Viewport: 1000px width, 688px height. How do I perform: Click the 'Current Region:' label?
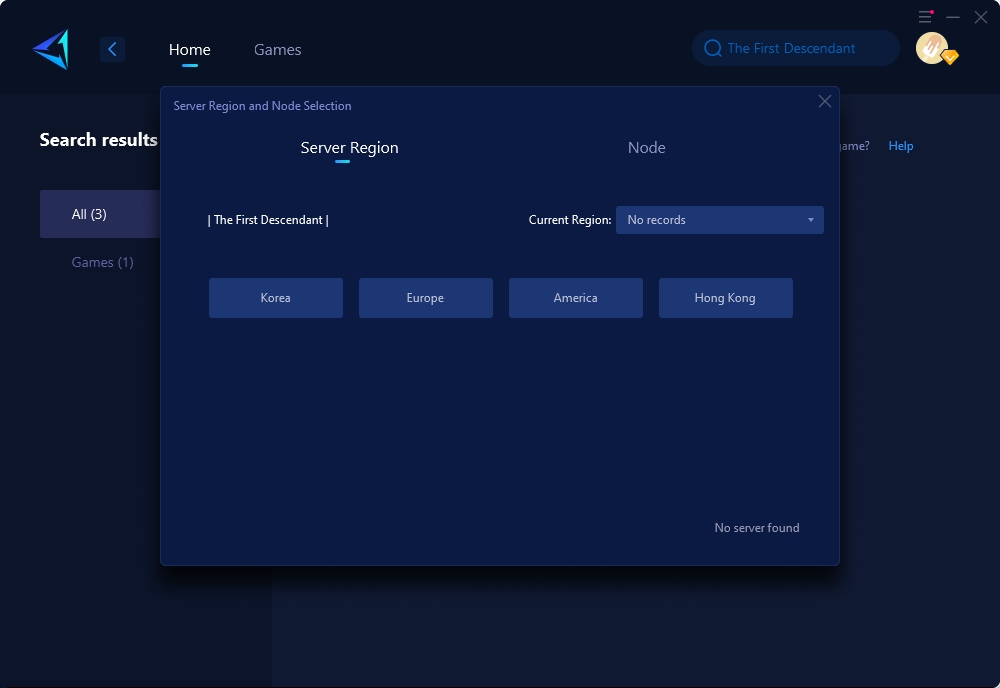(570, 220)
